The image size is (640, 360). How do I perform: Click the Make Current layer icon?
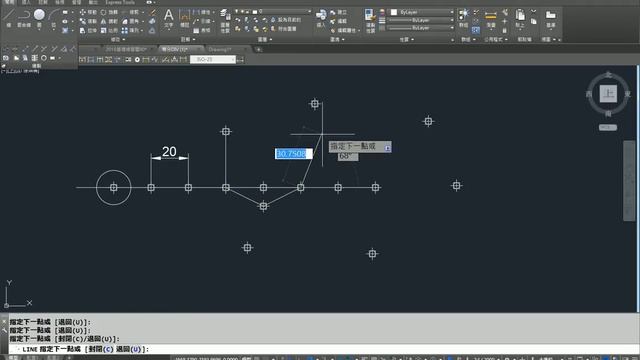click(x=273, y=20)
